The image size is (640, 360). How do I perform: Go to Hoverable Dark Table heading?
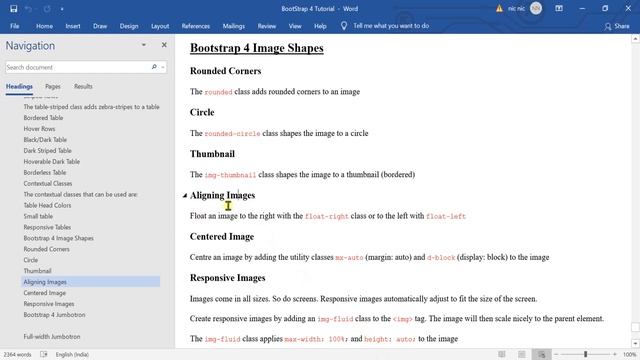pyautogui.click(x=51, y=162)
